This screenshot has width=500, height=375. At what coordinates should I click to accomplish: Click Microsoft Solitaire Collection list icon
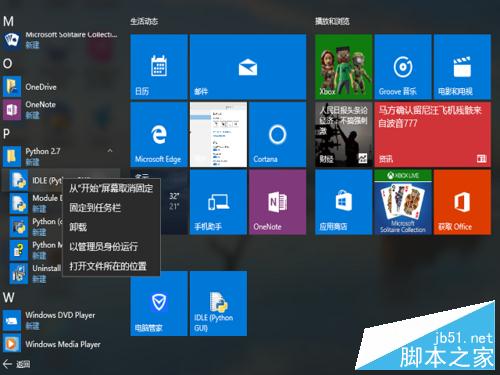coord(12,40)
